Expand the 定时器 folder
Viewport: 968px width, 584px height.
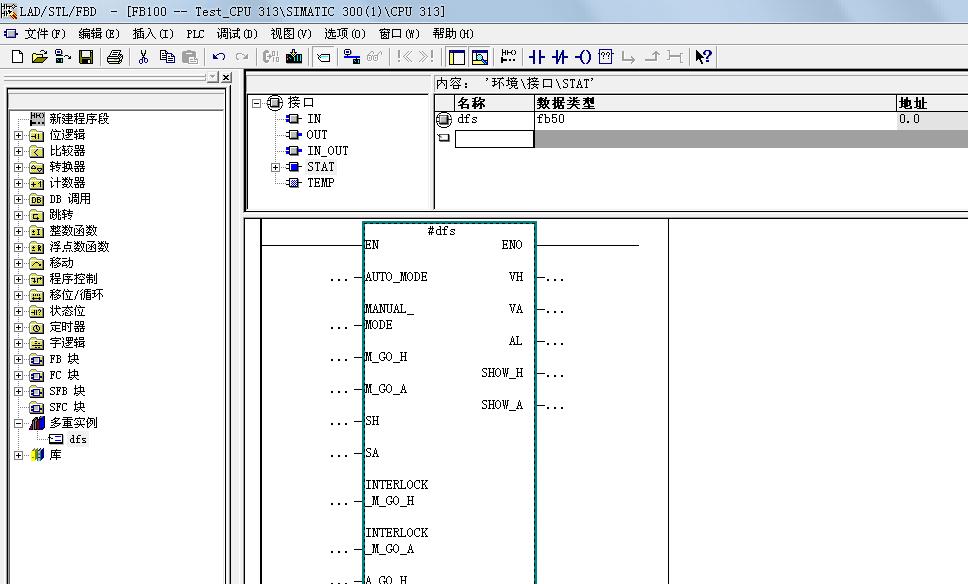click(18, 327)
